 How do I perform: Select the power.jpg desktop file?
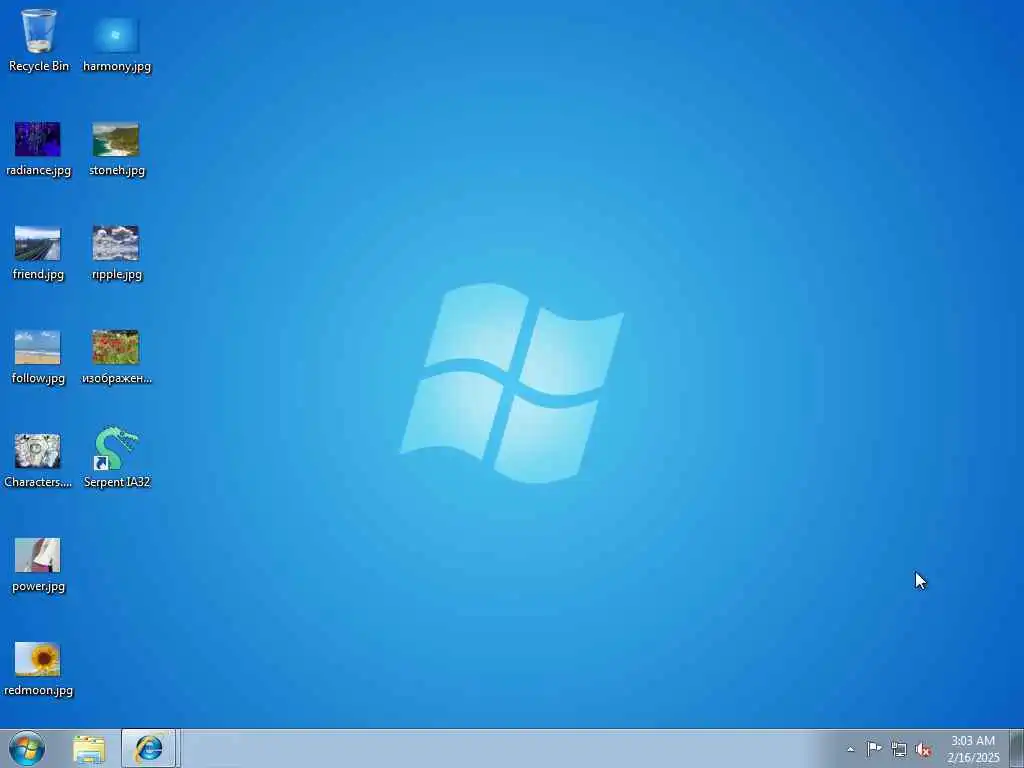tap(38, 564)
